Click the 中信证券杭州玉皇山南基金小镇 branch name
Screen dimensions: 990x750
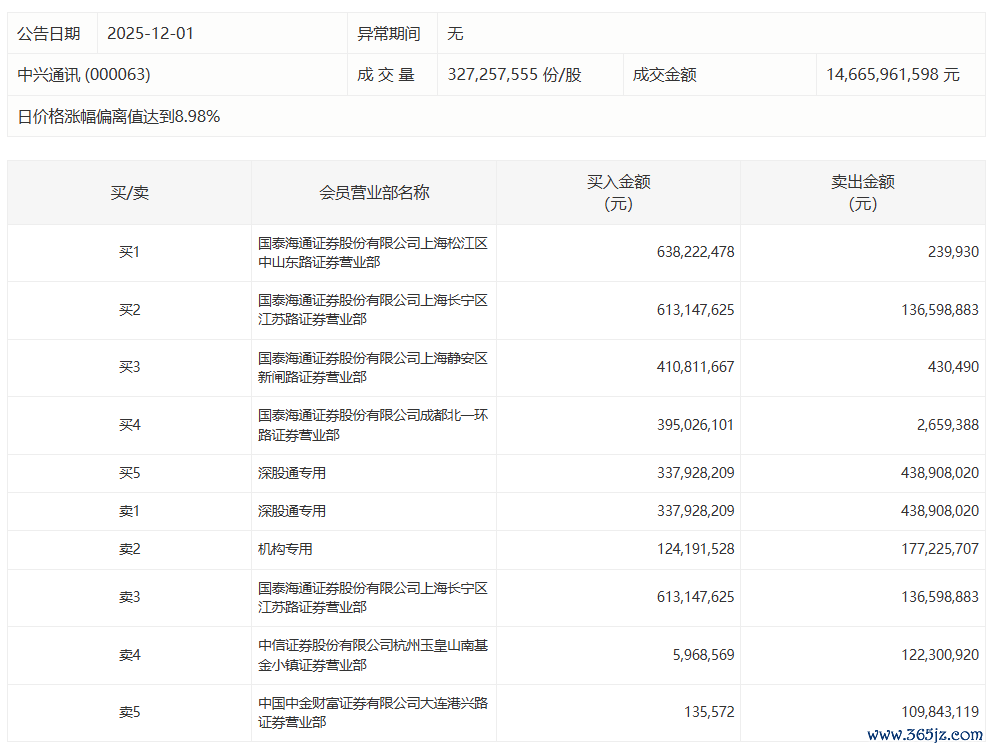pyautogui.click(x=373, y=655)
